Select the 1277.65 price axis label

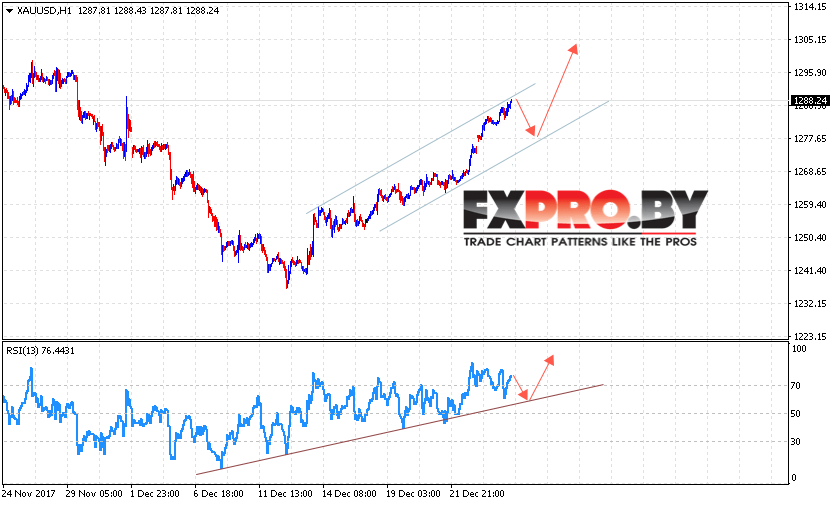click(x=810, y=138)
